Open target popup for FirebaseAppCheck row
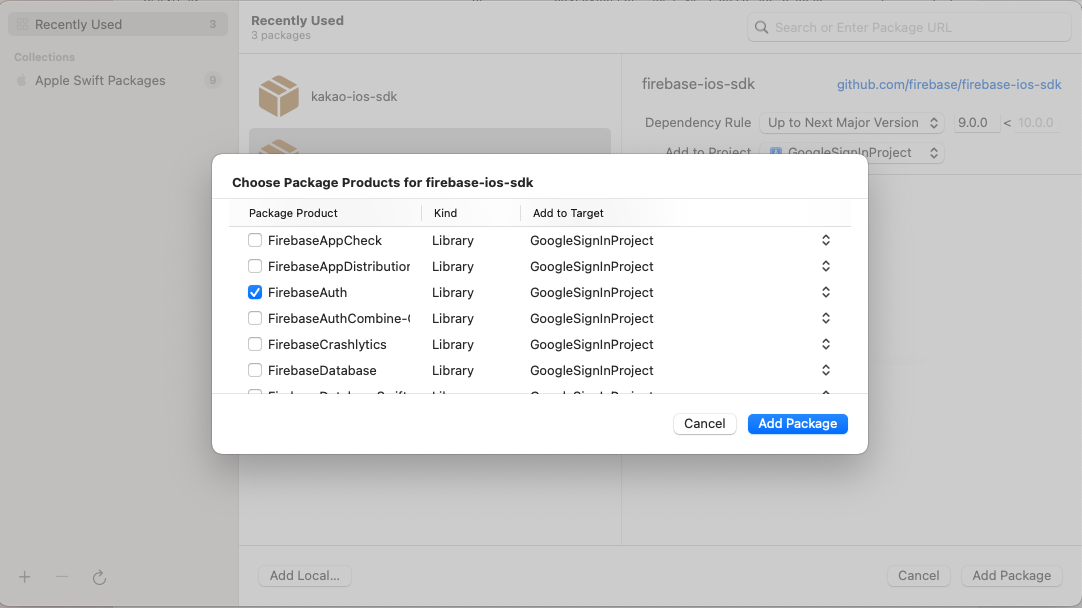The width and height of the screenshot is (1082, 608). [x=825, y=240]
